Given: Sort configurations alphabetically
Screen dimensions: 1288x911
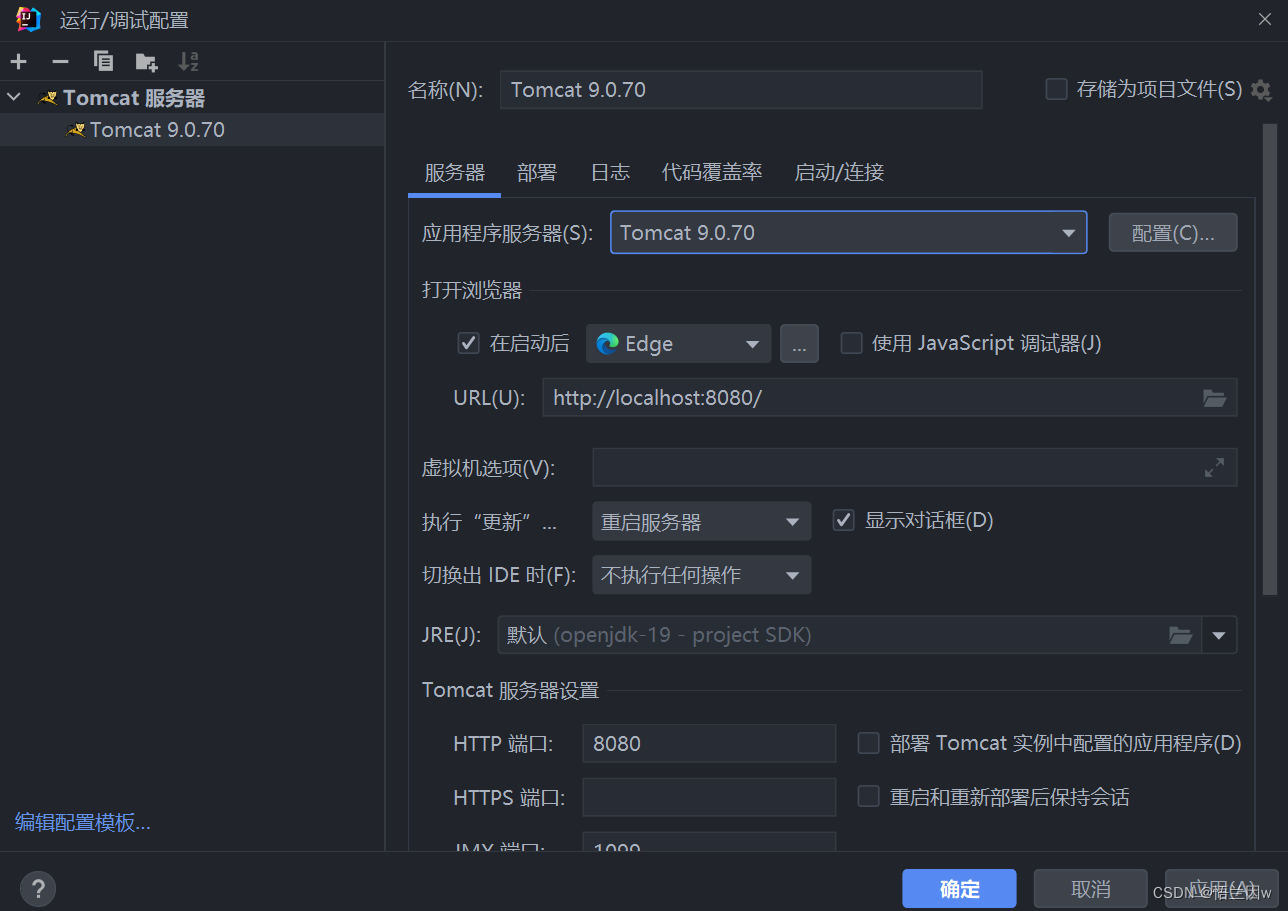Looking at the screenshot, I should point(188,62).
